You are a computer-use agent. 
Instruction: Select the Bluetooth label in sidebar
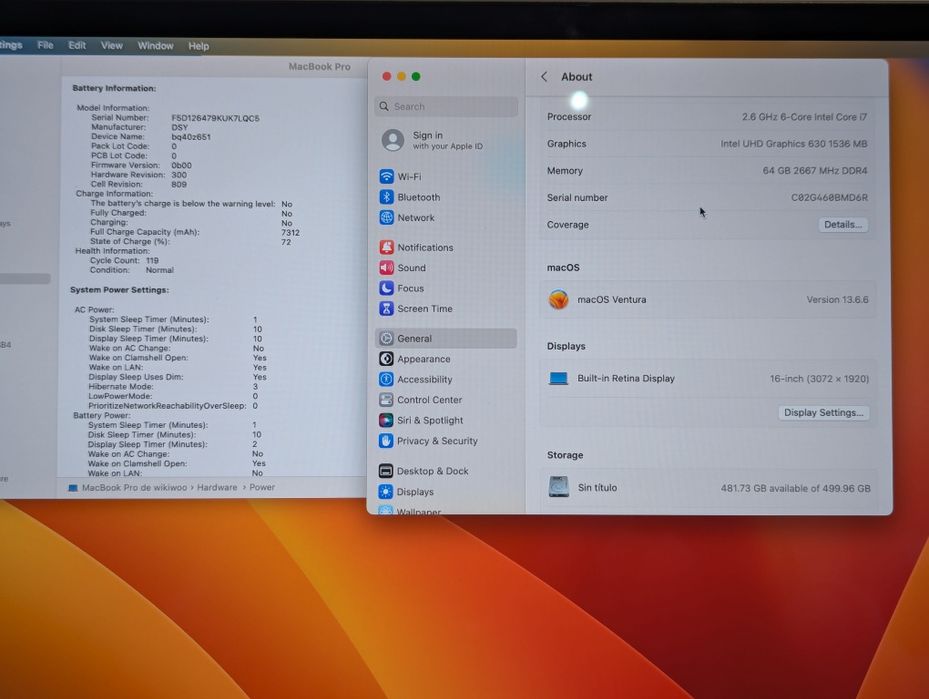tap(419, 197)
